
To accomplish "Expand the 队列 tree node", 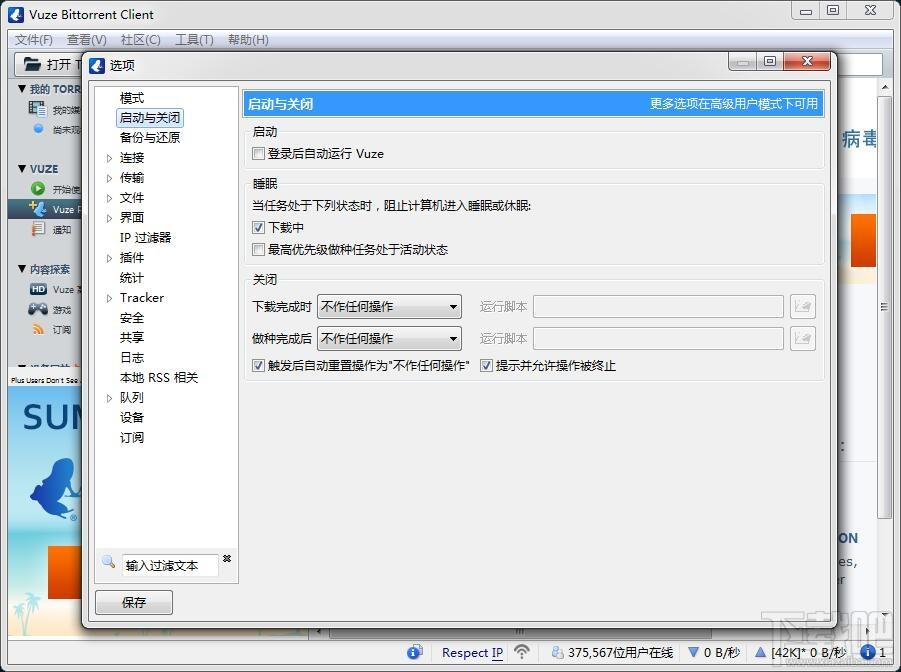I will [109, 398].
